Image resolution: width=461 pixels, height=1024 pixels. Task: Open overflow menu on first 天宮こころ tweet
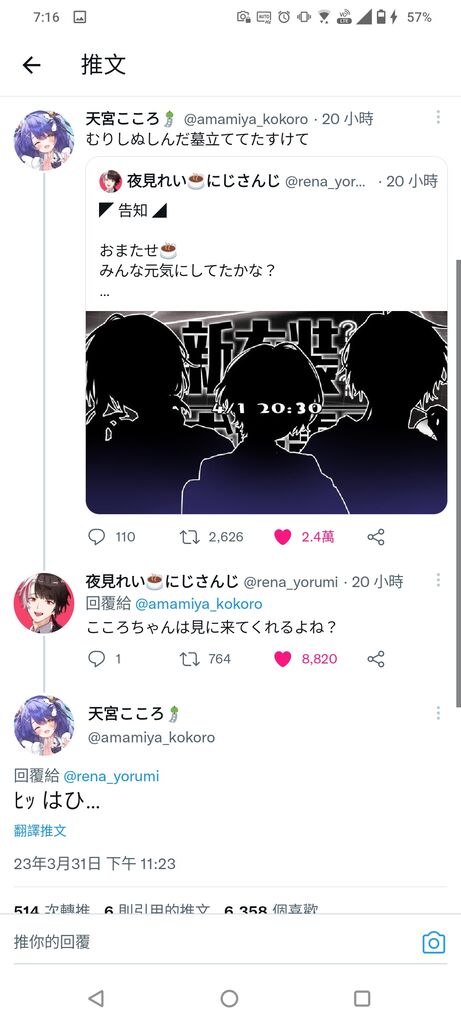click(x=438, y=117)
